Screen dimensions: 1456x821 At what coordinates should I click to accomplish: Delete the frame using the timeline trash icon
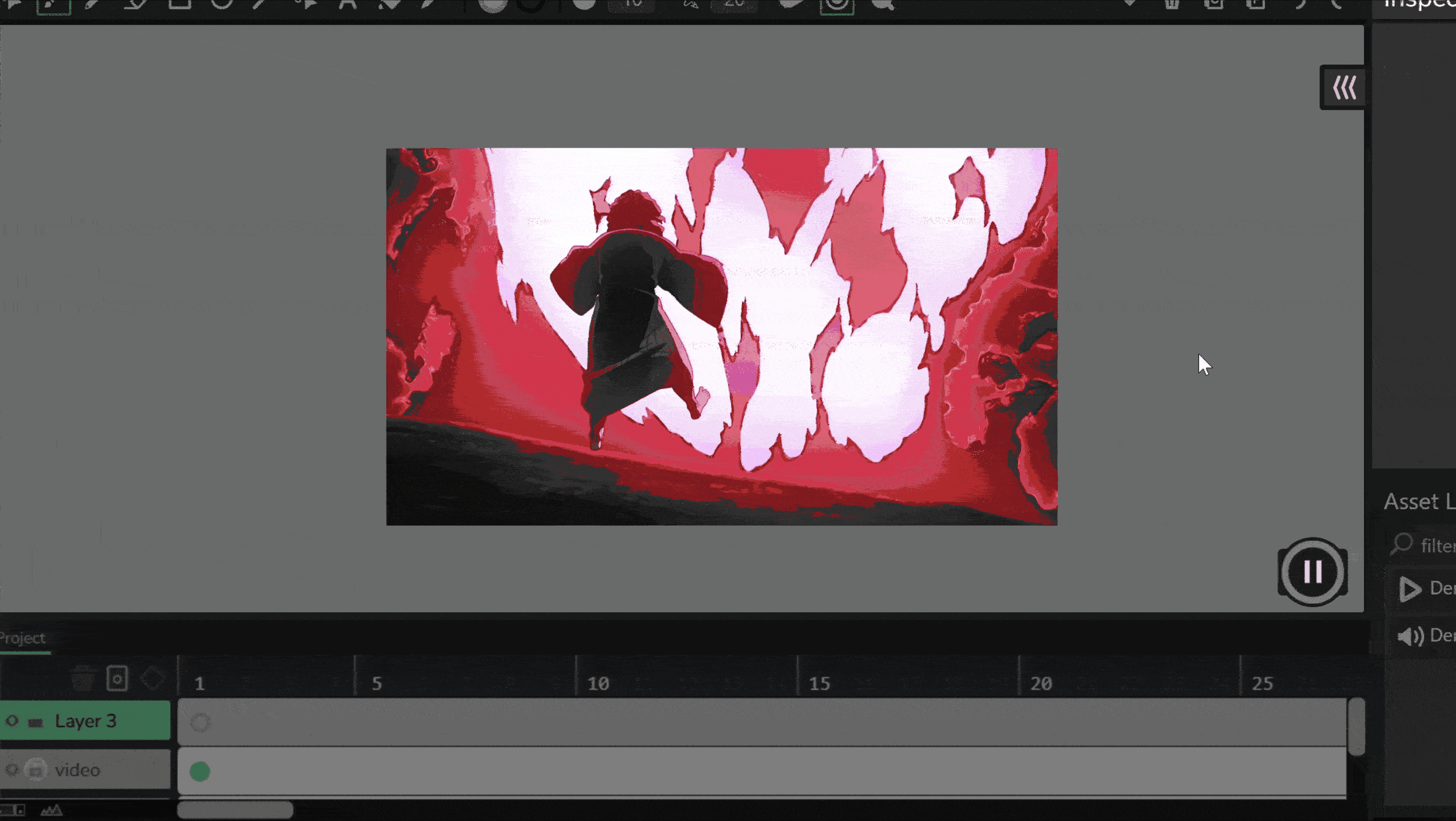83,678
